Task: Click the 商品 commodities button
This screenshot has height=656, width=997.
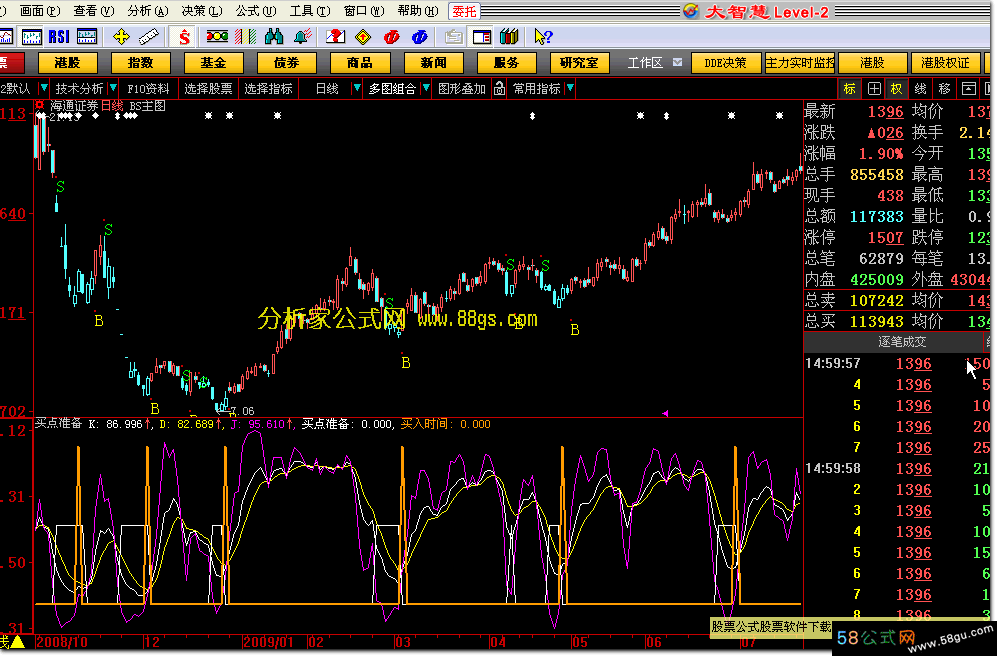Action: coord(360,63)
